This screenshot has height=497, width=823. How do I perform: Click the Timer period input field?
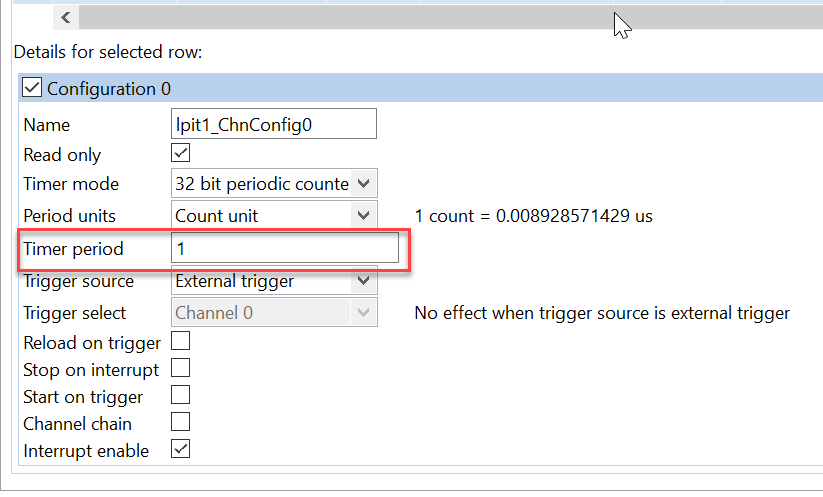285,247
